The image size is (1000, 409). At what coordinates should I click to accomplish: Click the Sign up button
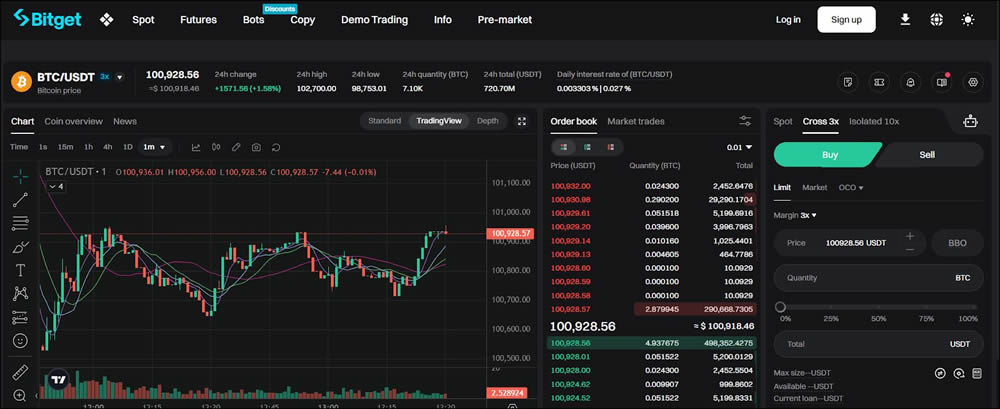point(846,19)
